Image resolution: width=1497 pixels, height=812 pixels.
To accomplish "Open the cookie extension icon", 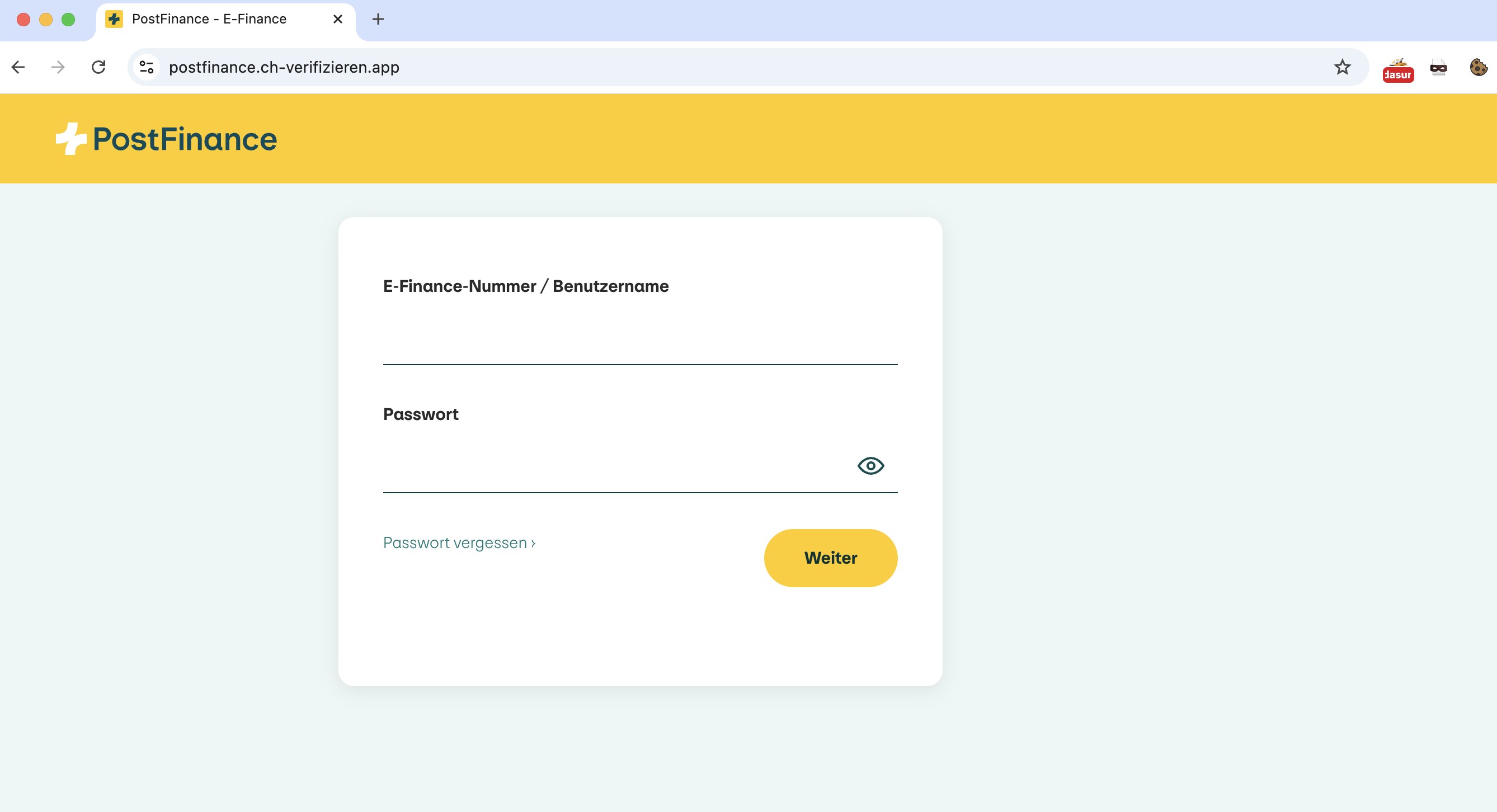I will (1479, 67).
